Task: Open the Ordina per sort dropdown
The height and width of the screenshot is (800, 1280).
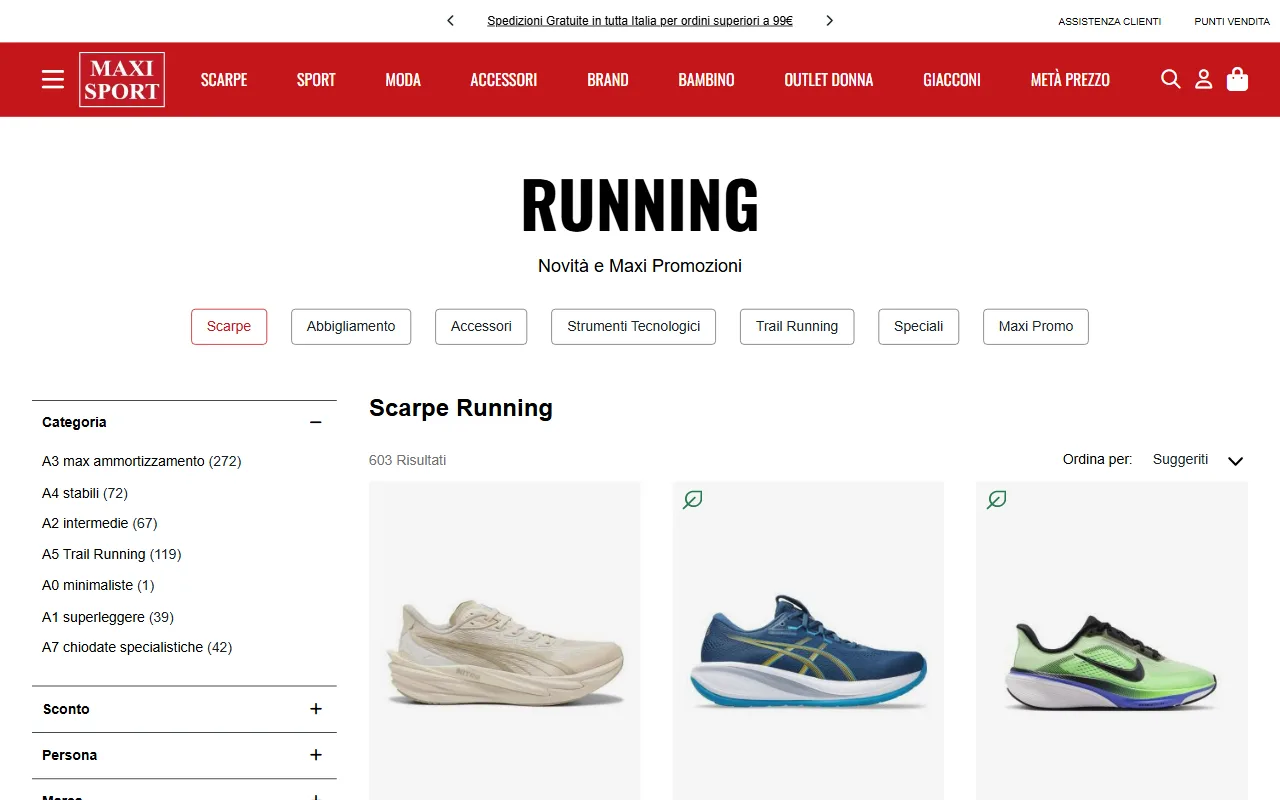Action: (x=1197, y=460)
